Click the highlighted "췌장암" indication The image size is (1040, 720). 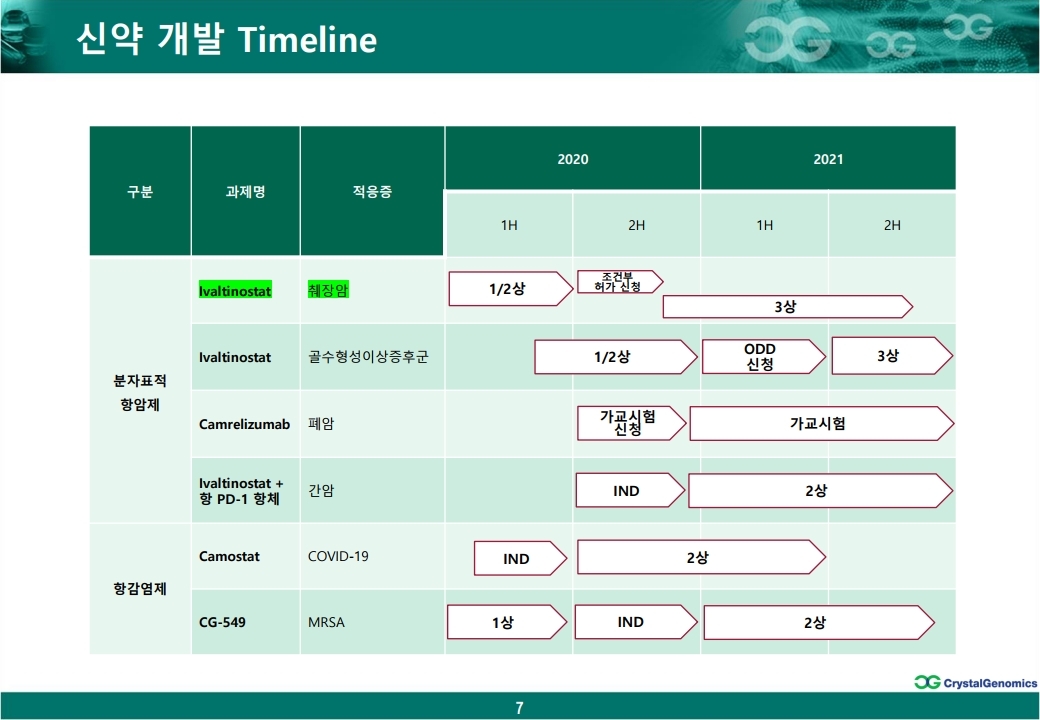point(328,290)
